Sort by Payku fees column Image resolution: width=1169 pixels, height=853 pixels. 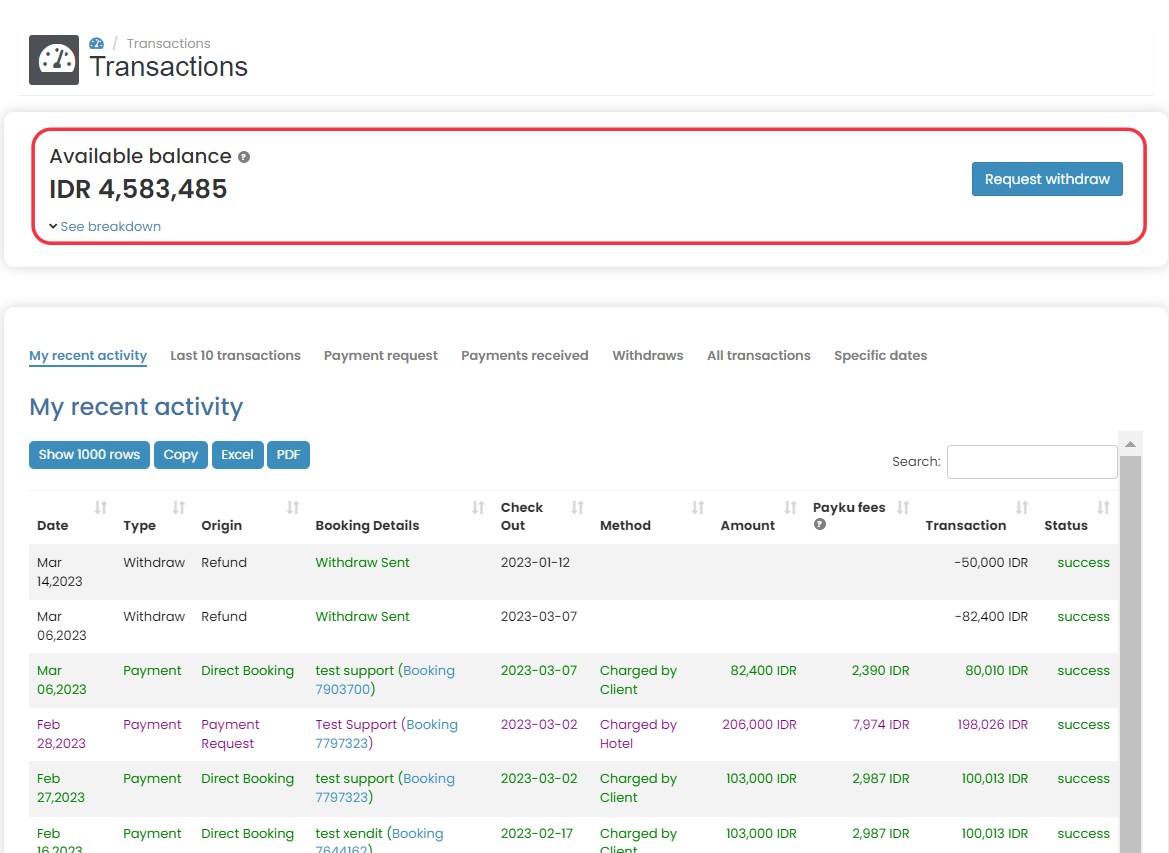pyautogui.click(x=903, y=508)
